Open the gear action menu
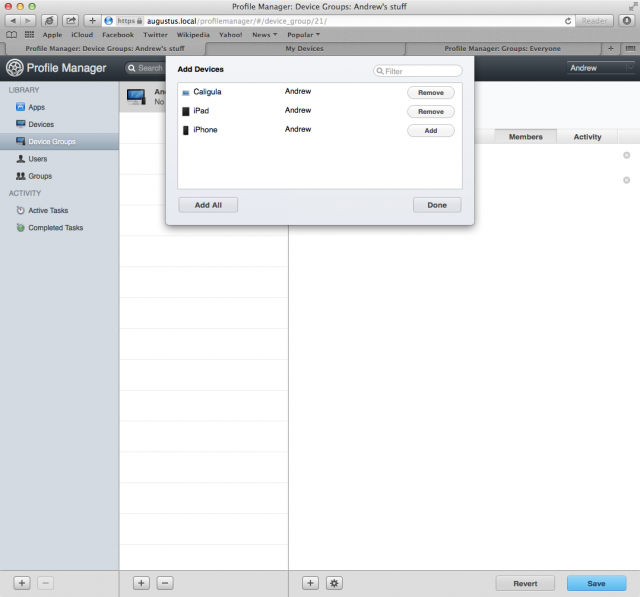 (x=334, y=583)
